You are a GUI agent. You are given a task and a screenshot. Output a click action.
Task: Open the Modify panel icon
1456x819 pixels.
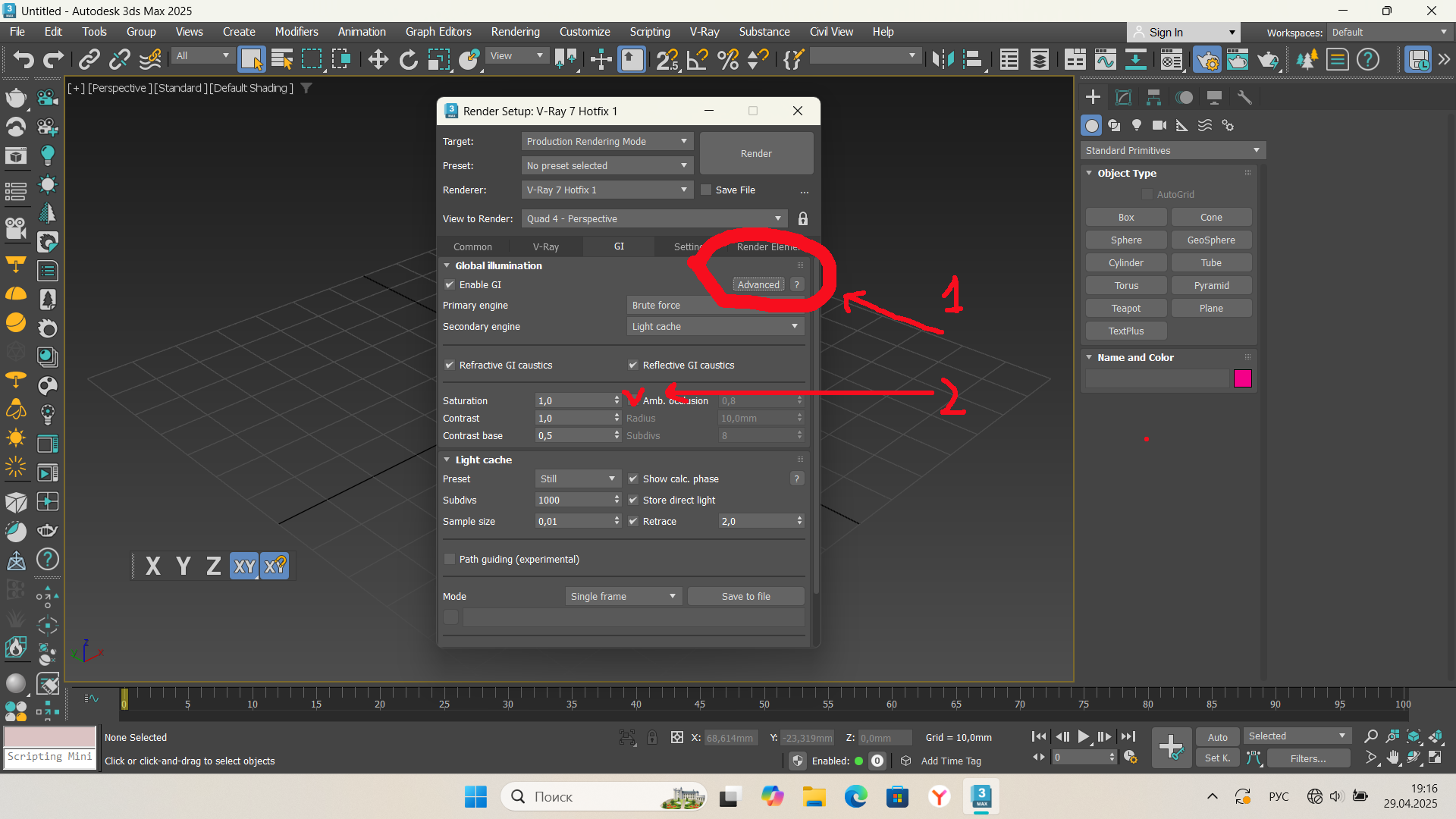pyautogui.click(x=1123, y=97)
